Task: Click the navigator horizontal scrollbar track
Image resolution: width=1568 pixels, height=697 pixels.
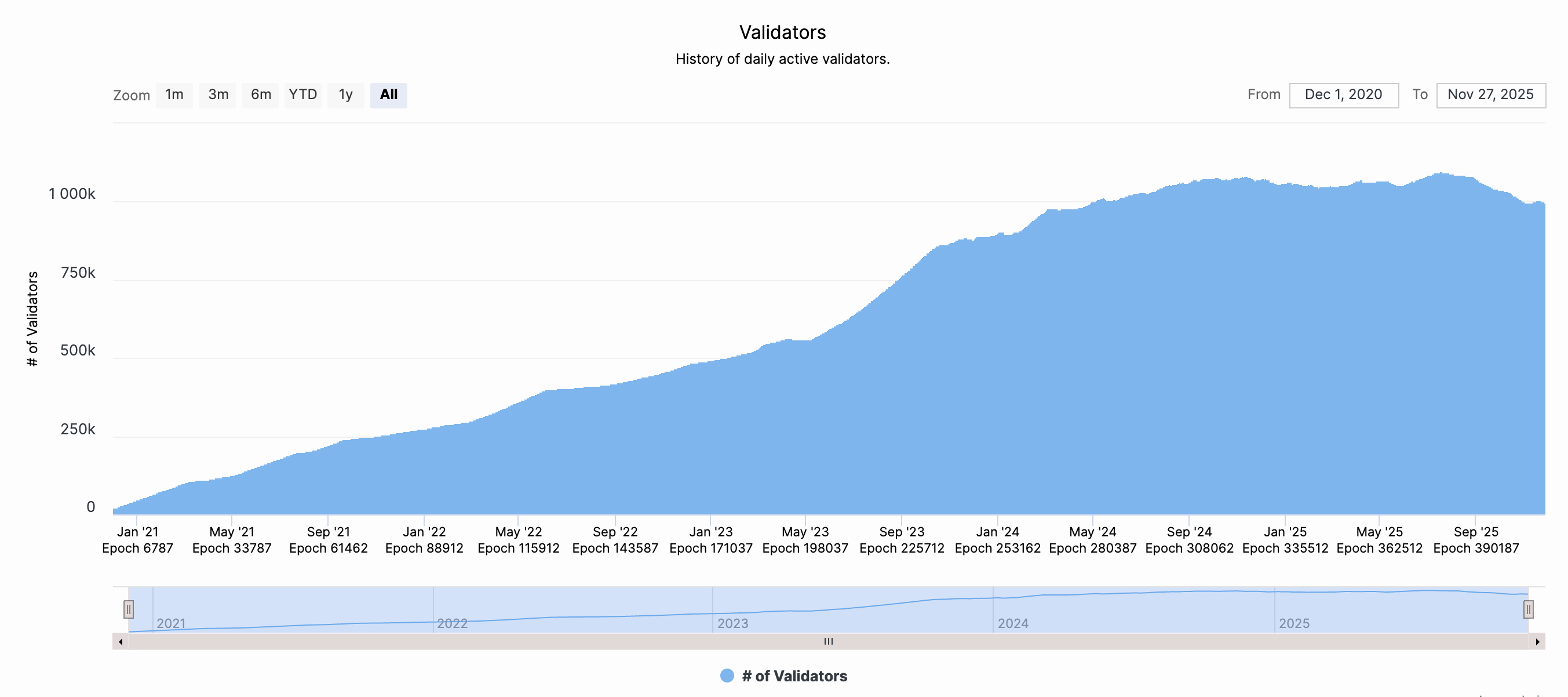Action: 487,641
